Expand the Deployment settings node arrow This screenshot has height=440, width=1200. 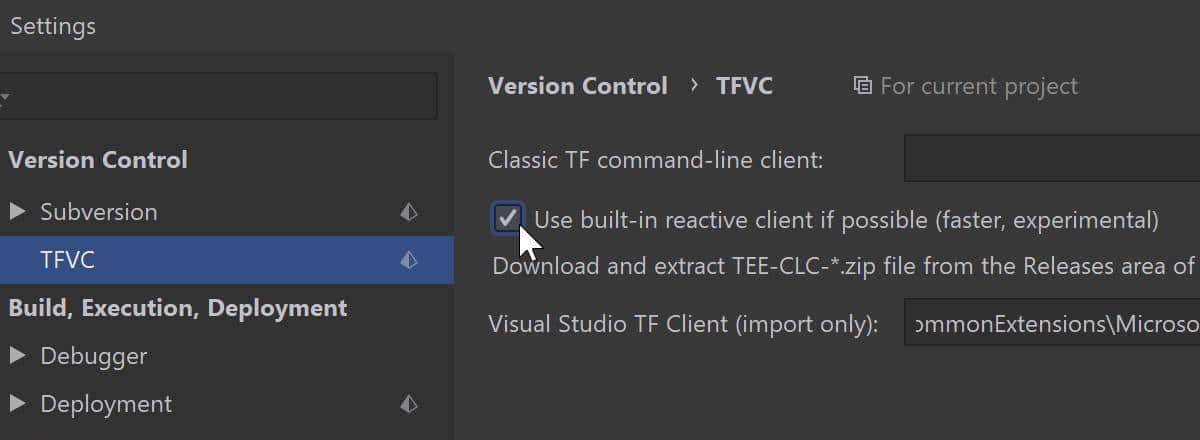18,404
